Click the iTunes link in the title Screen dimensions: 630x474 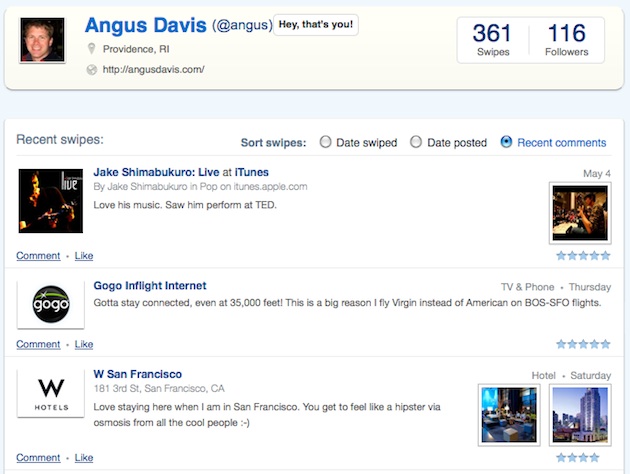click(252, 172)
